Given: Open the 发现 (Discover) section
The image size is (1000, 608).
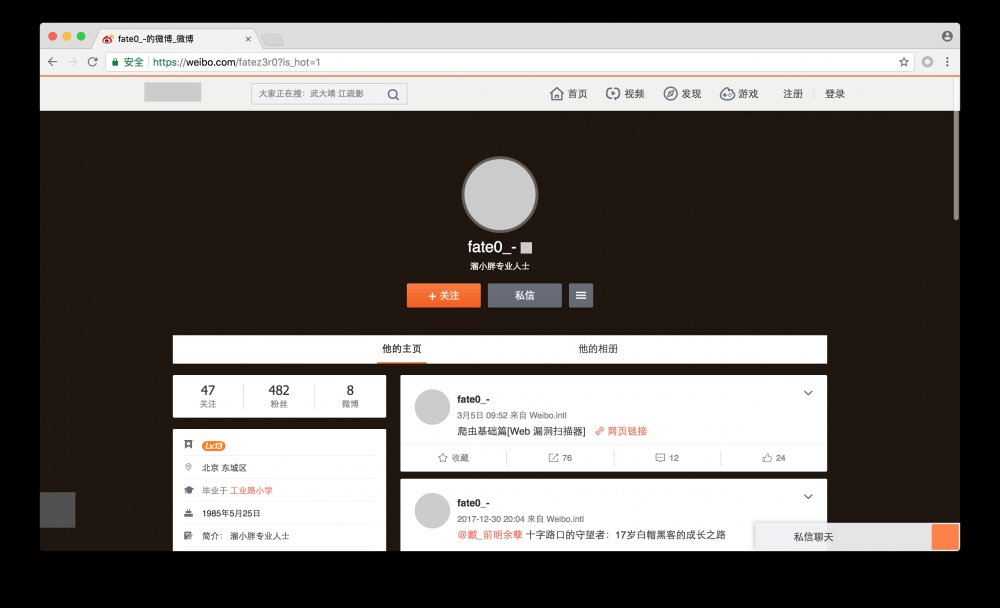Looking at the screenshot, I should [683, 93].
